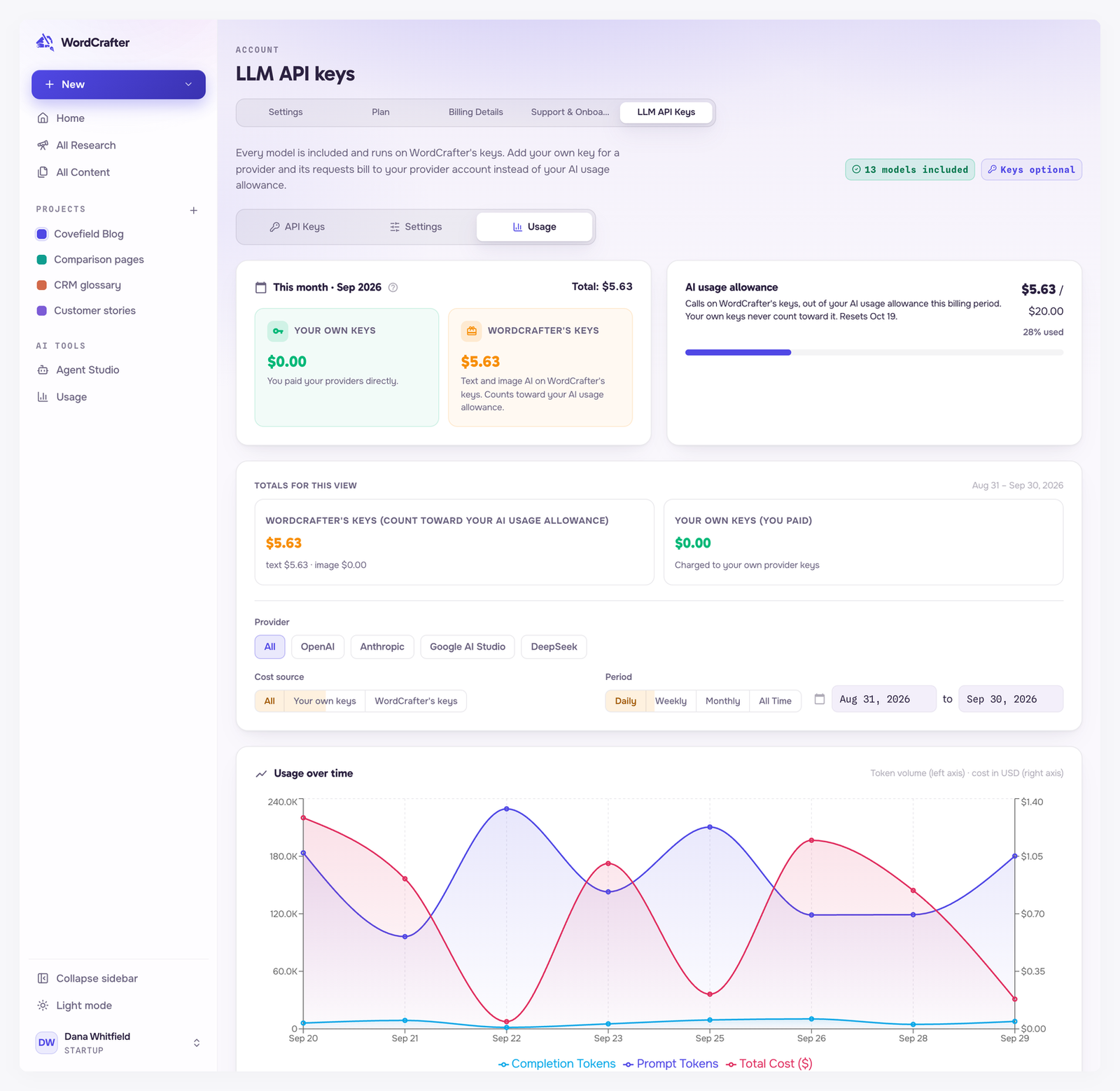Viewport: 1120px width, 1091px height.
Task: Select the LLM API Keys tab
Action: point(666,112)
